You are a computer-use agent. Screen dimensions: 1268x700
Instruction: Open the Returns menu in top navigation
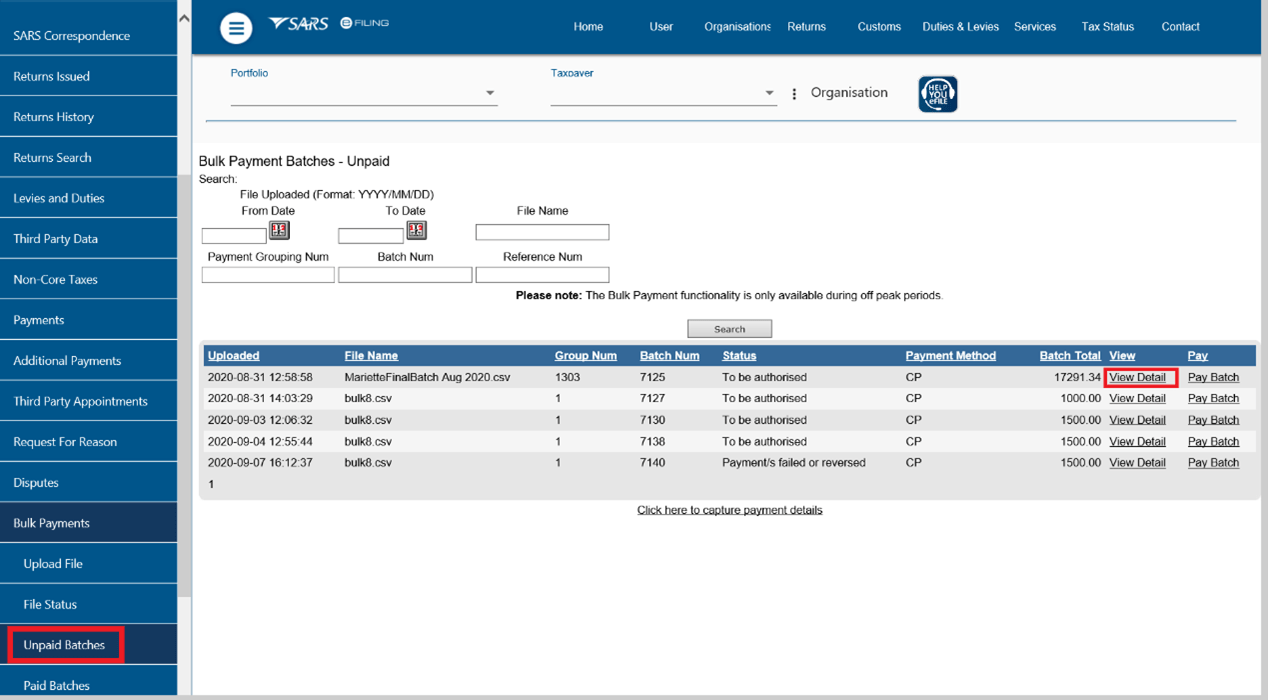(x=806, y=27)
